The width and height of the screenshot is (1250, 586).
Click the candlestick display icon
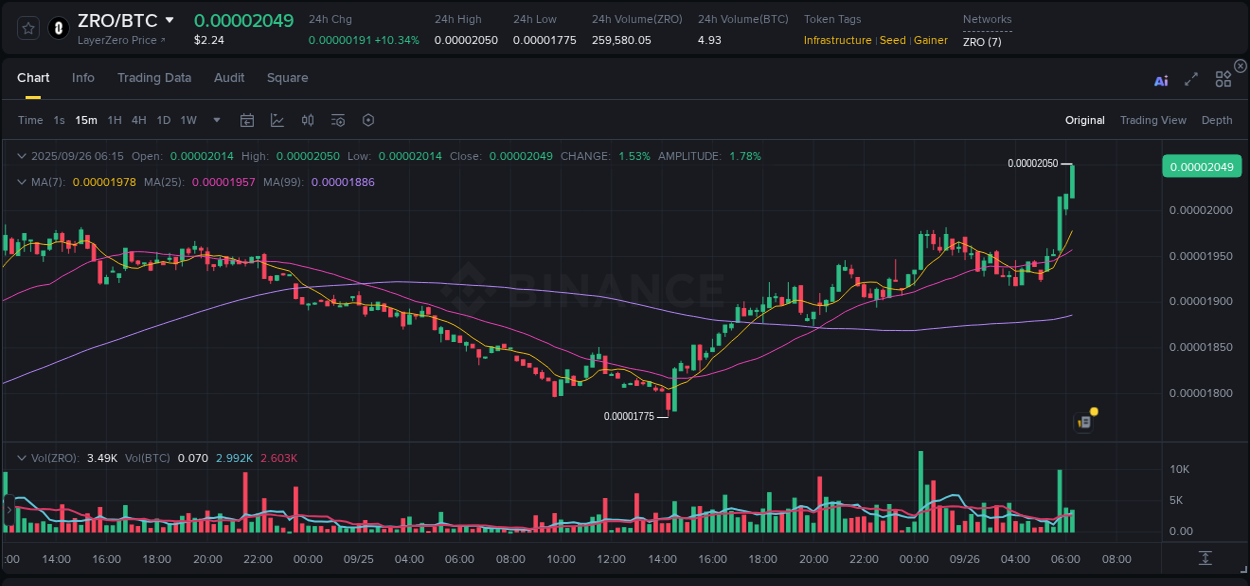307,120
